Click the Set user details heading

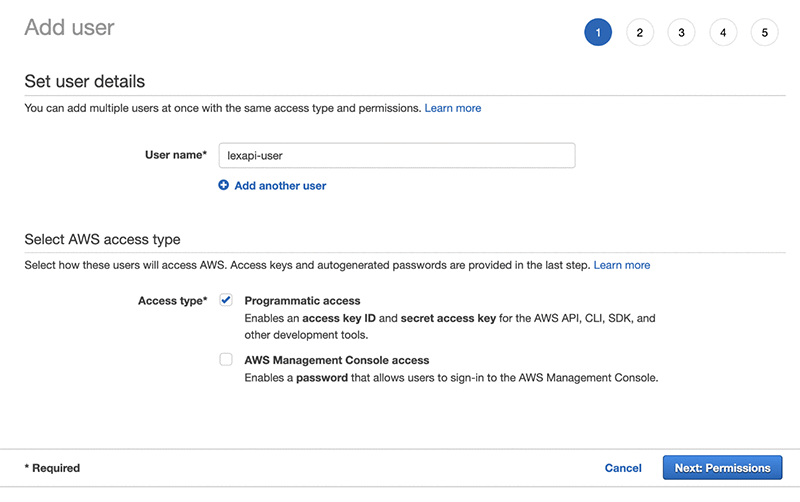[85, 81]
